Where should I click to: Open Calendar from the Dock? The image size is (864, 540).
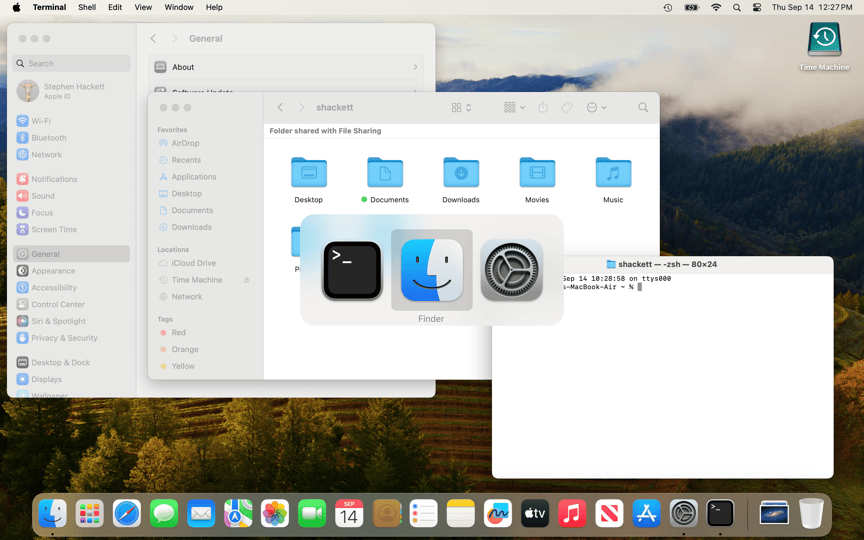pos(349,514)
